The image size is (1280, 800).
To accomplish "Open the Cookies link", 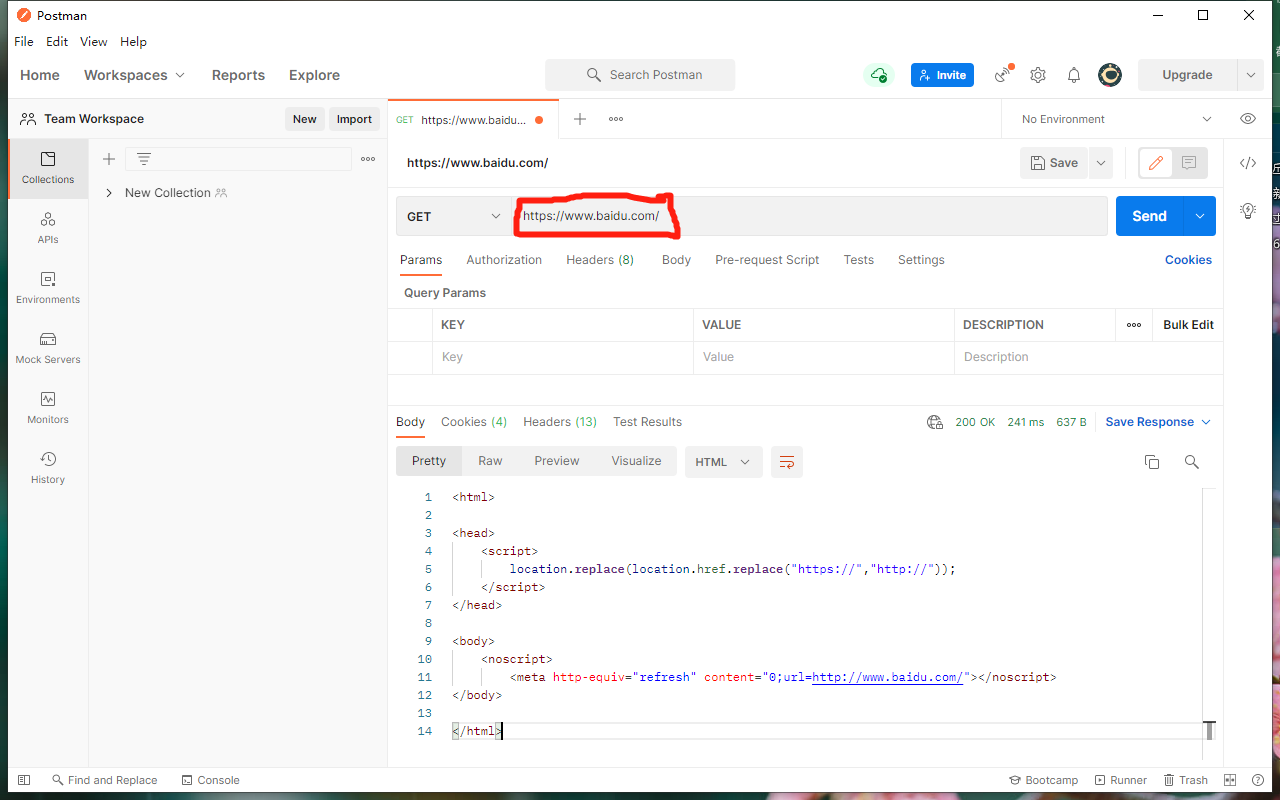I will (x=1188, y=260).
